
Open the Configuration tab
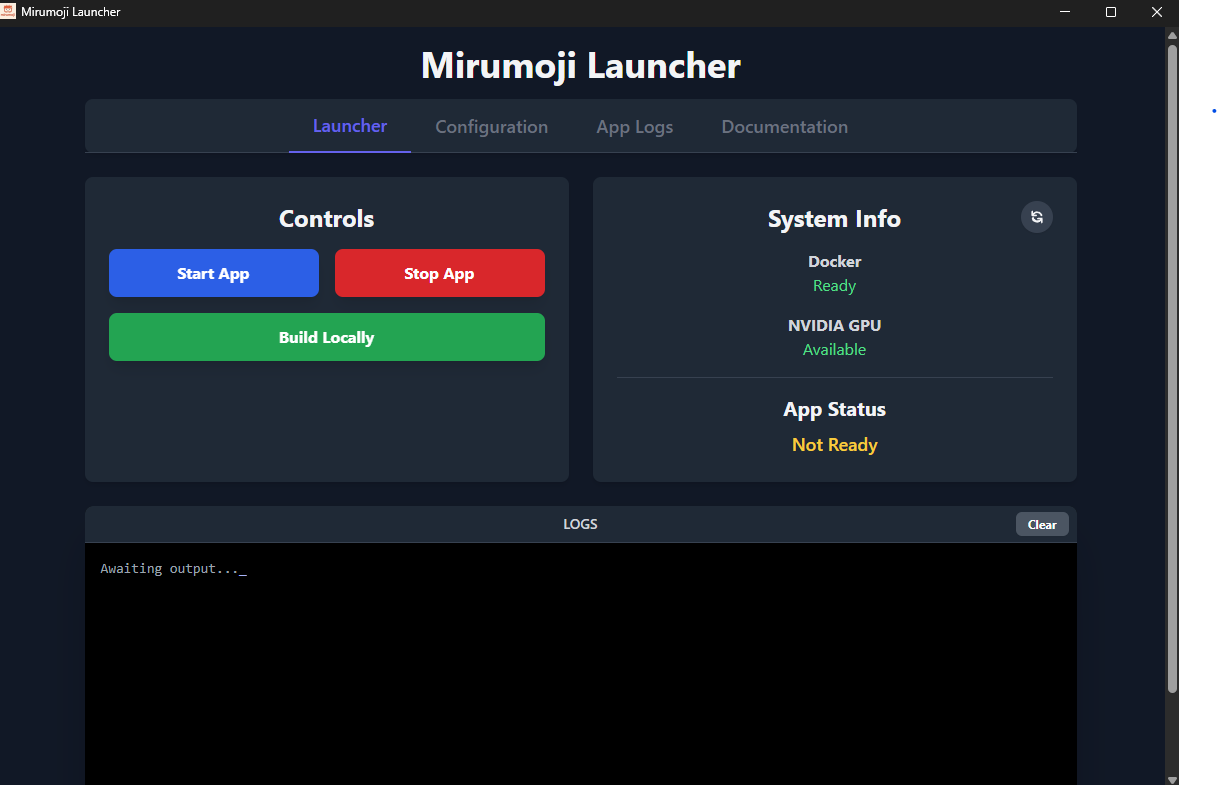[492, 127]
